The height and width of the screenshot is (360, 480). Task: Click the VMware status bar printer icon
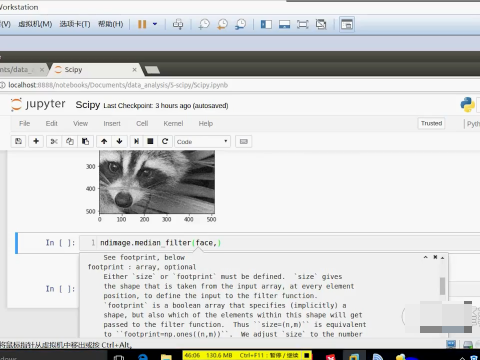467,344
